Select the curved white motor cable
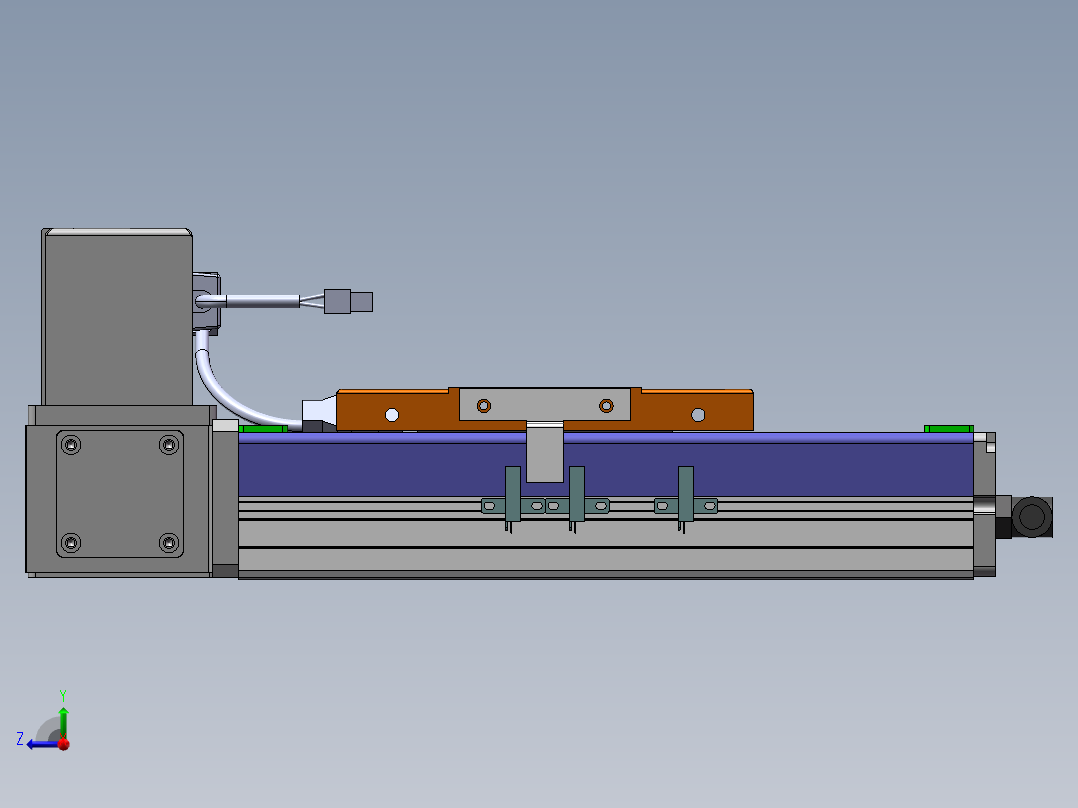The width and height of the screenshot is (1078, 808). coord(231,392)
